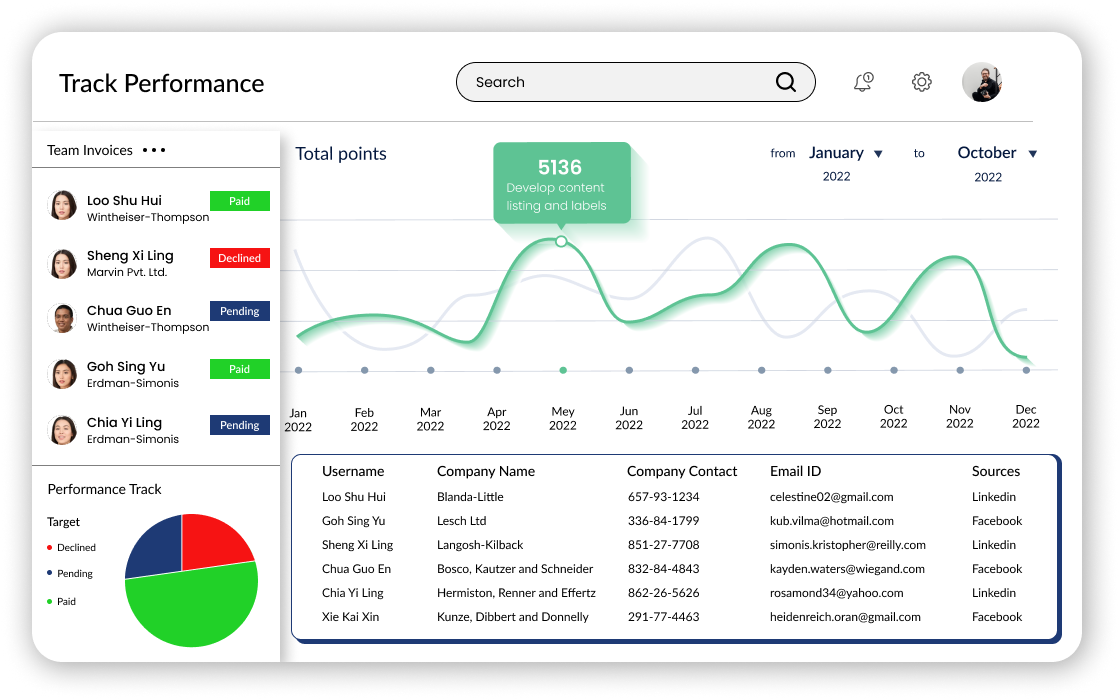Click Sheng Xi Ling's avatar in invoices
The height and width of the screenshot is (700, 1120).
coord(62,264)
